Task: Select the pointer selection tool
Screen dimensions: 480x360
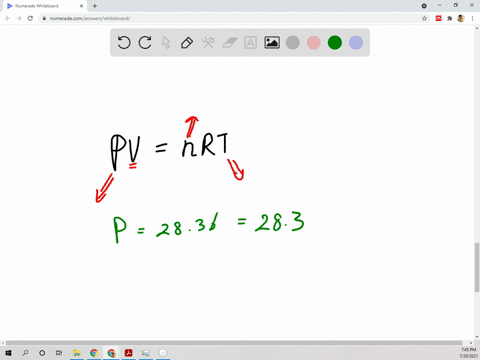Action: coord(166,43)
